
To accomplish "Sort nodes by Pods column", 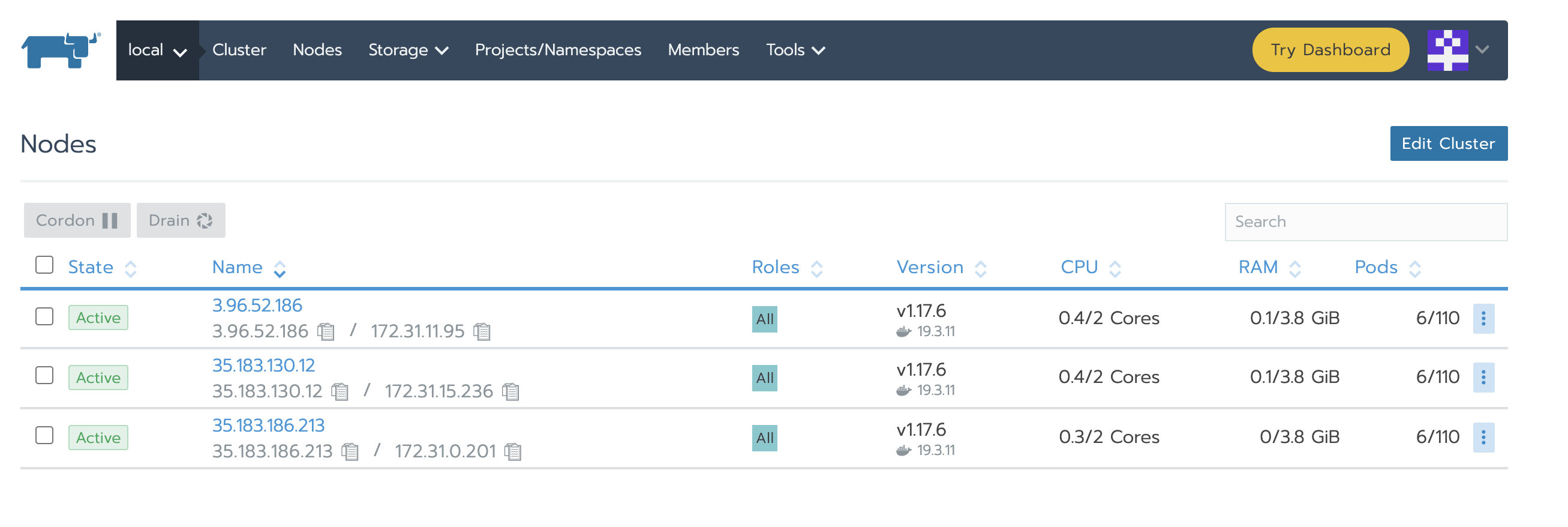I will (1387, 268).
